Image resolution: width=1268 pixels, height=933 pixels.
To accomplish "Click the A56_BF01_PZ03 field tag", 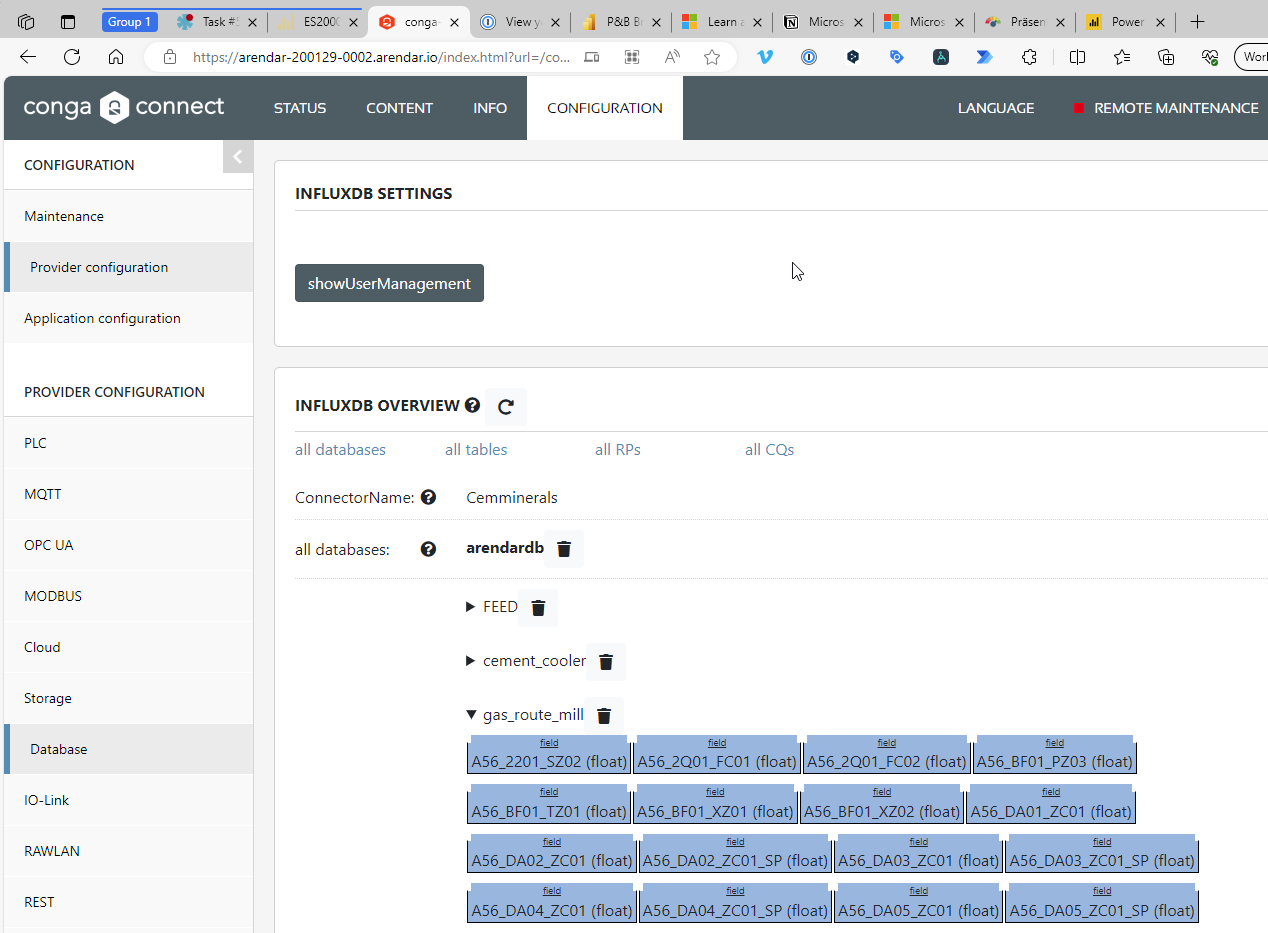I will click(x=1054, y=755).
